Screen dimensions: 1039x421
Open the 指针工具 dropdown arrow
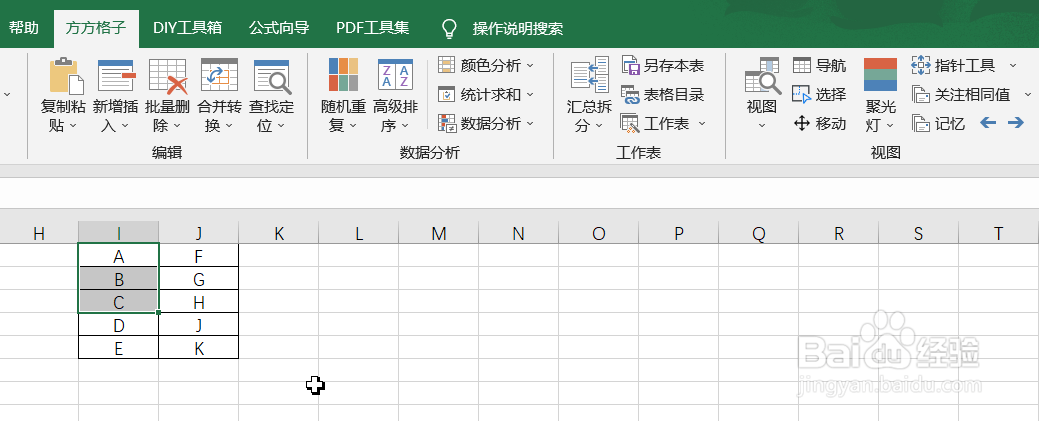pos(1012,65)
